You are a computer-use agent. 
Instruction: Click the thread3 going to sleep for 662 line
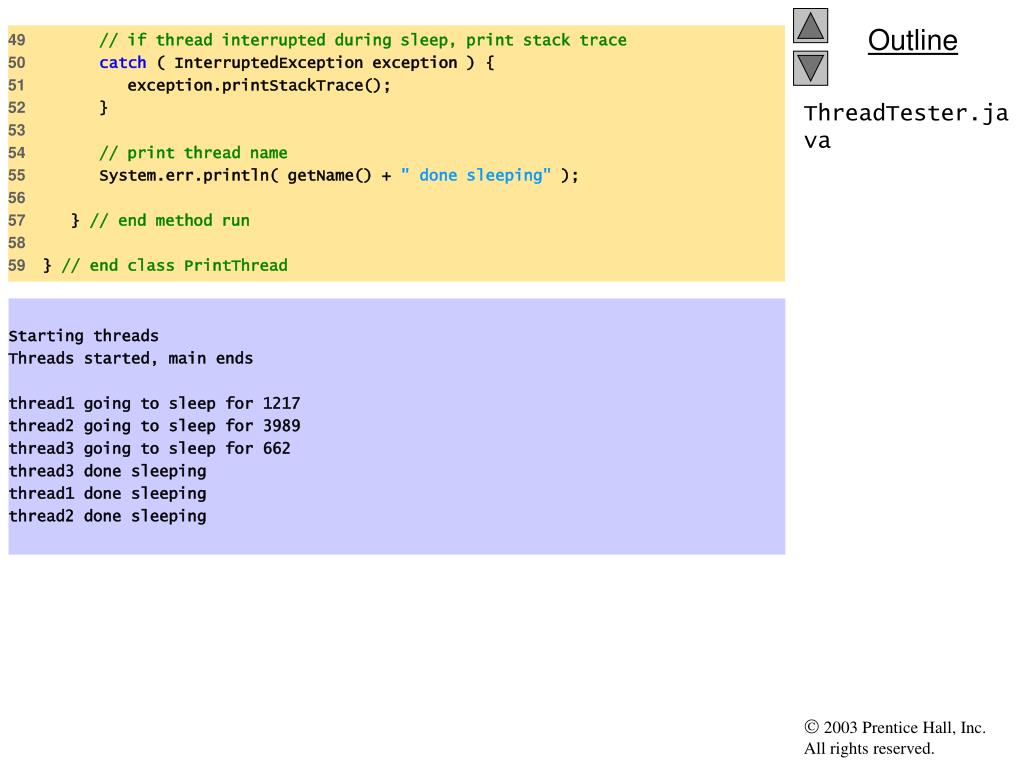pyautogui.click(x=150, y=448)
